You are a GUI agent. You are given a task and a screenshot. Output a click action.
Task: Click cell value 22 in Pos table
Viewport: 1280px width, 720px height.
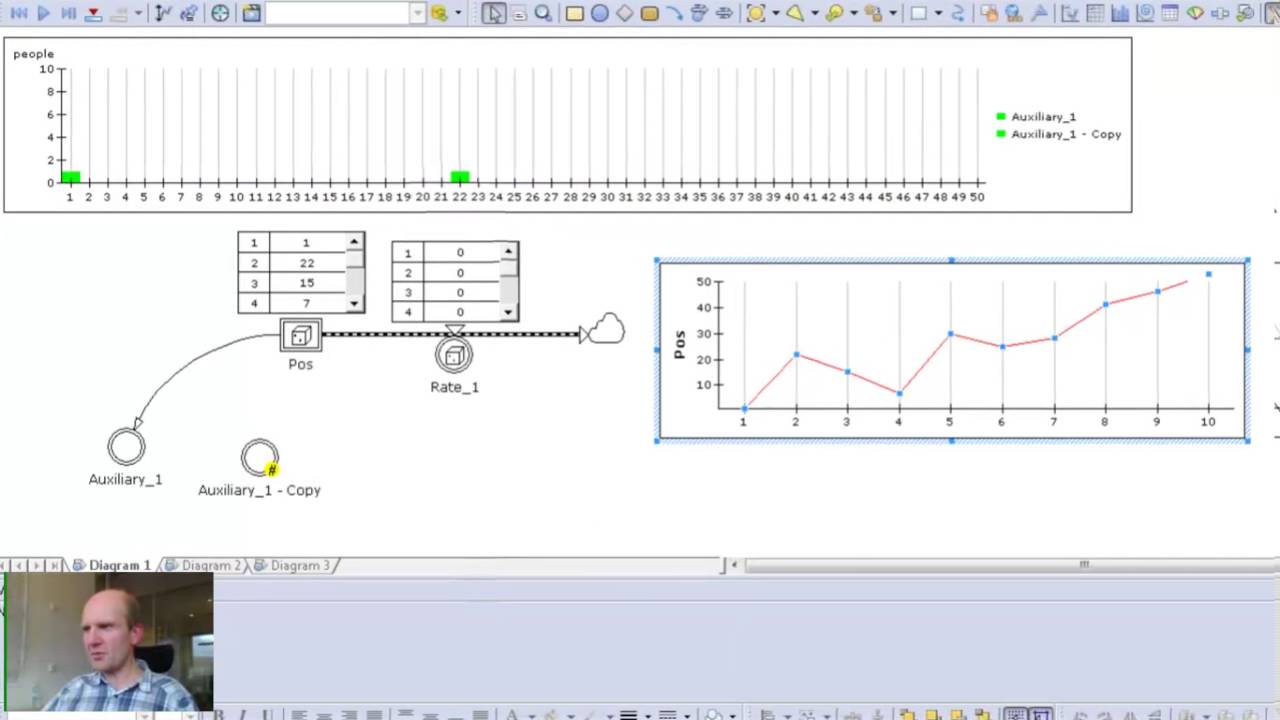coord(306,263)
